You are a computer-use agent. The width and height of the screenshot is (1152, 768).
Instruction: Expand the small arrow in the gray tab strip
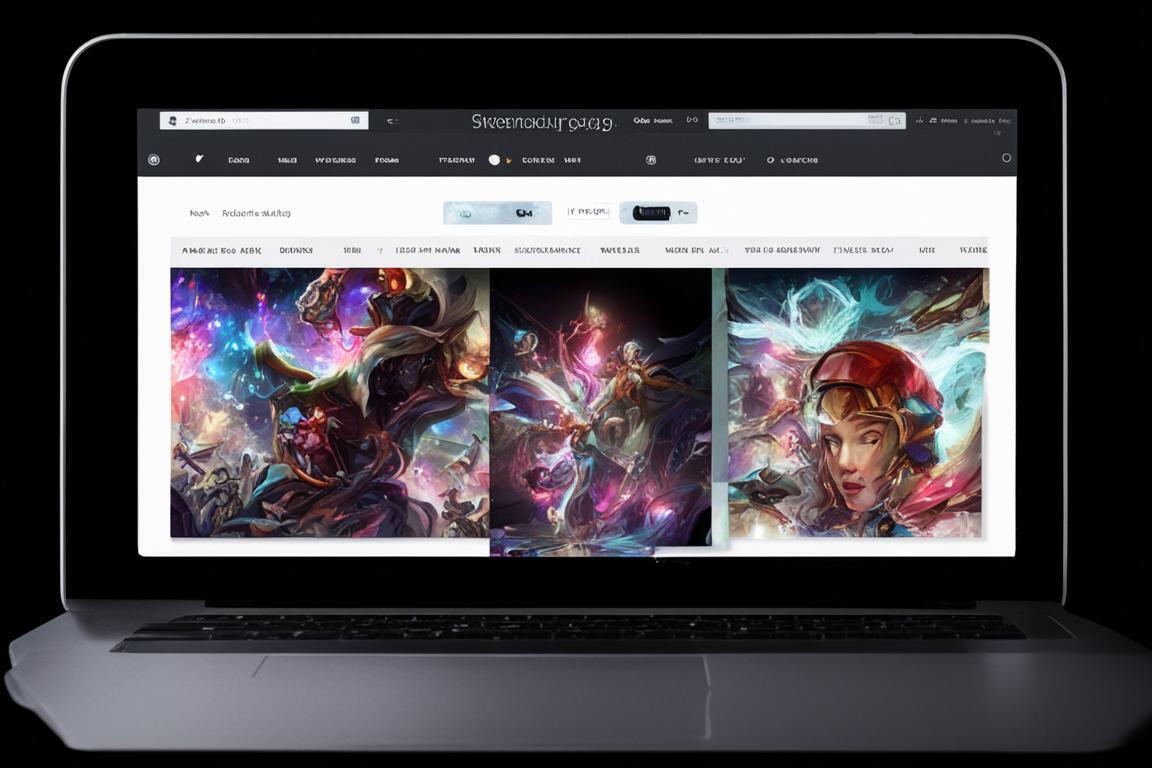pyautogui.click(x=380, y=251)
